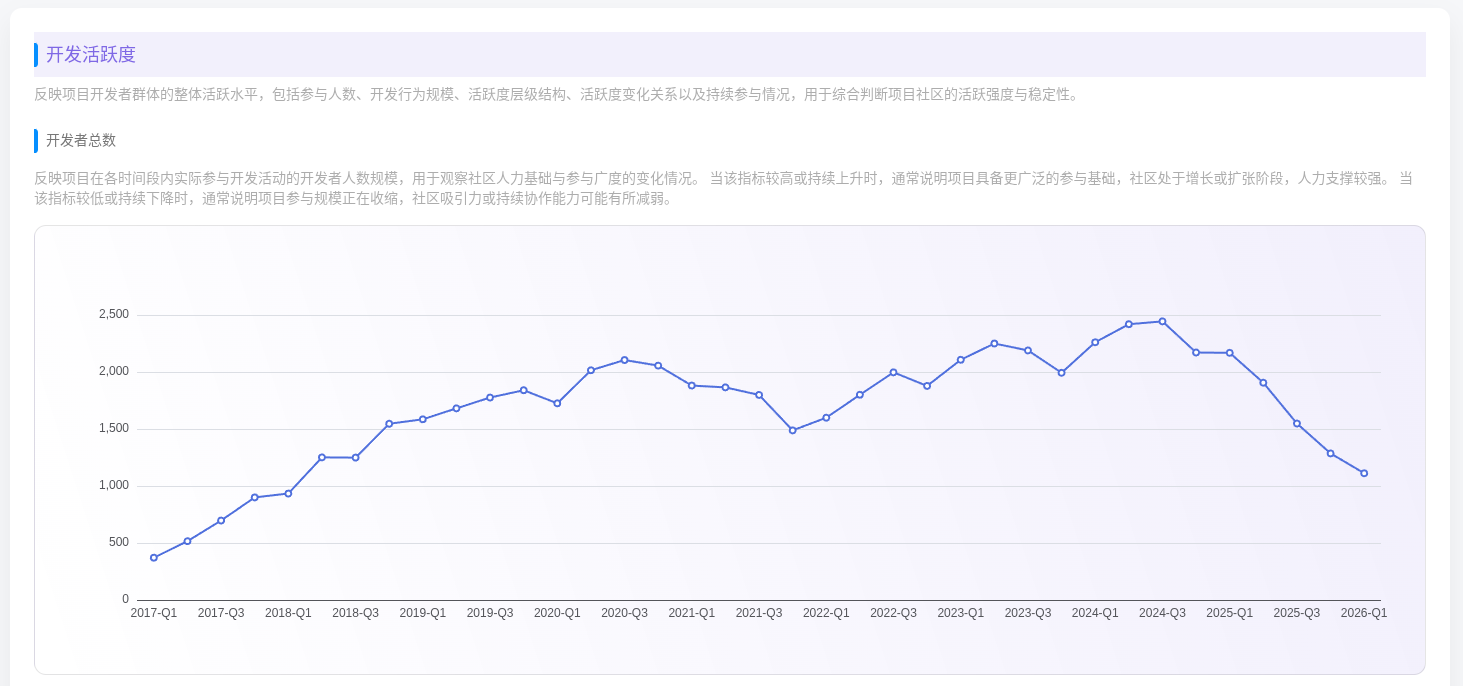Click the last data point for 2026-Q1

1364,473
